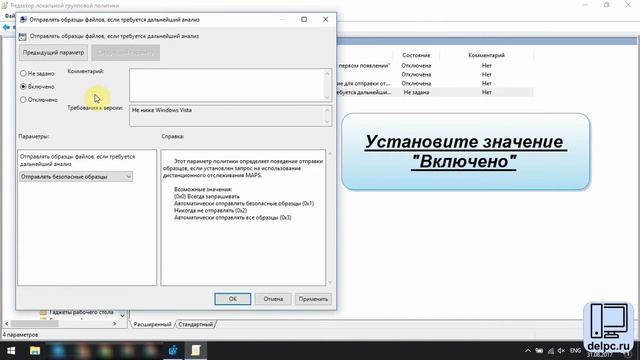Click the active policy editor taskbar icon
This screenshot has width=640, height=360.
(x=196, y=351)
